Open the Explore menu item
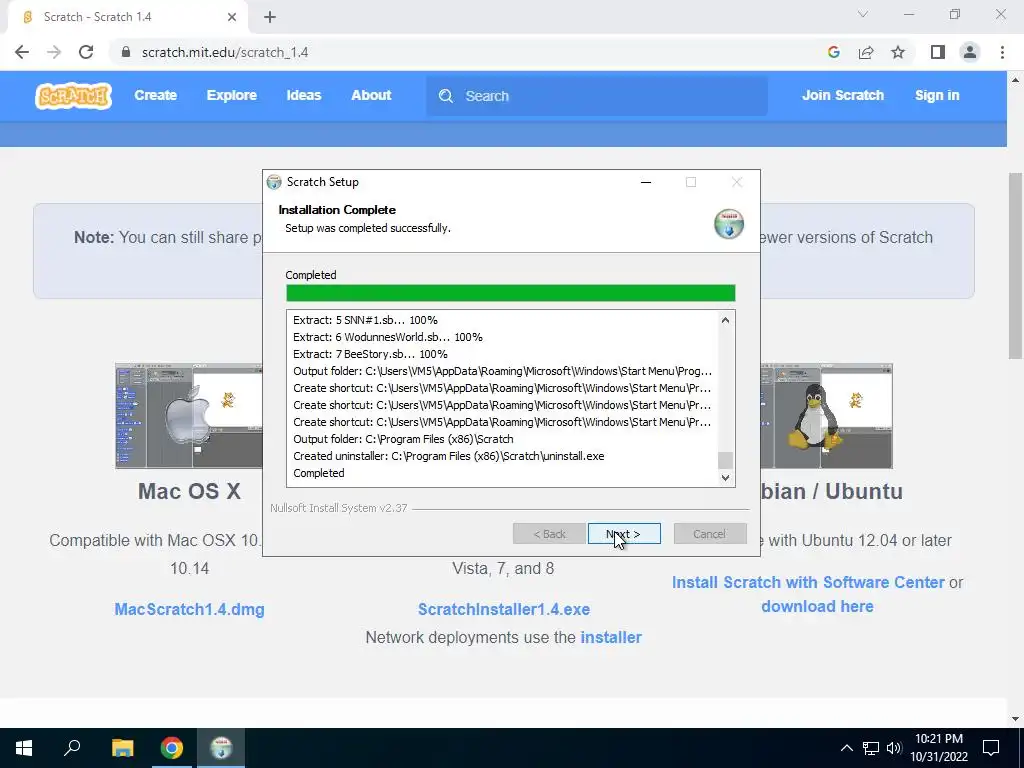The width and height of the screenshot is (1024, 768). pyautogui.click(x=232, y=95)
